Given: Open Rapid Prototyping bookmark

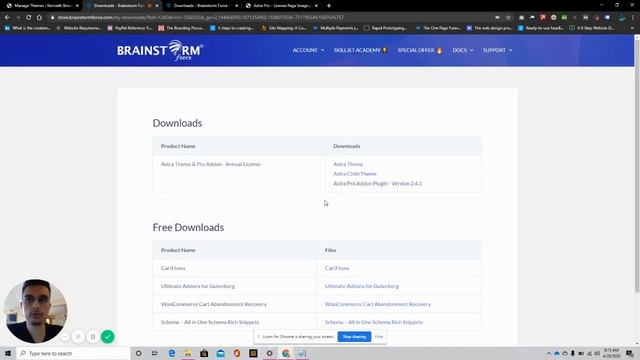Looking at the screenshot, I should pos(386,28).
